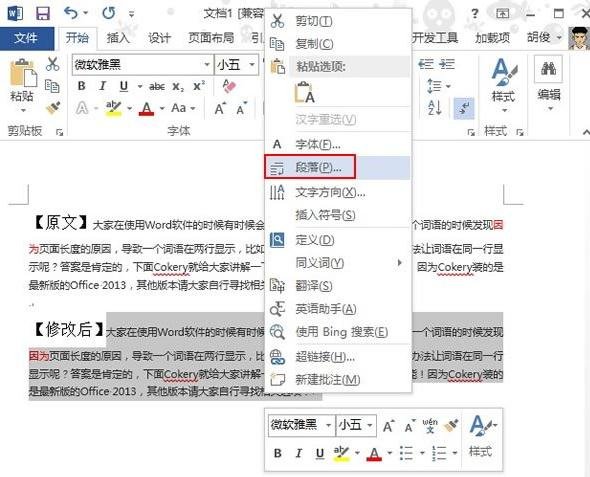This screenshot has width=590, height=477.
Task: Open mini toolbar font size dropdown
Action: [370, 425]
